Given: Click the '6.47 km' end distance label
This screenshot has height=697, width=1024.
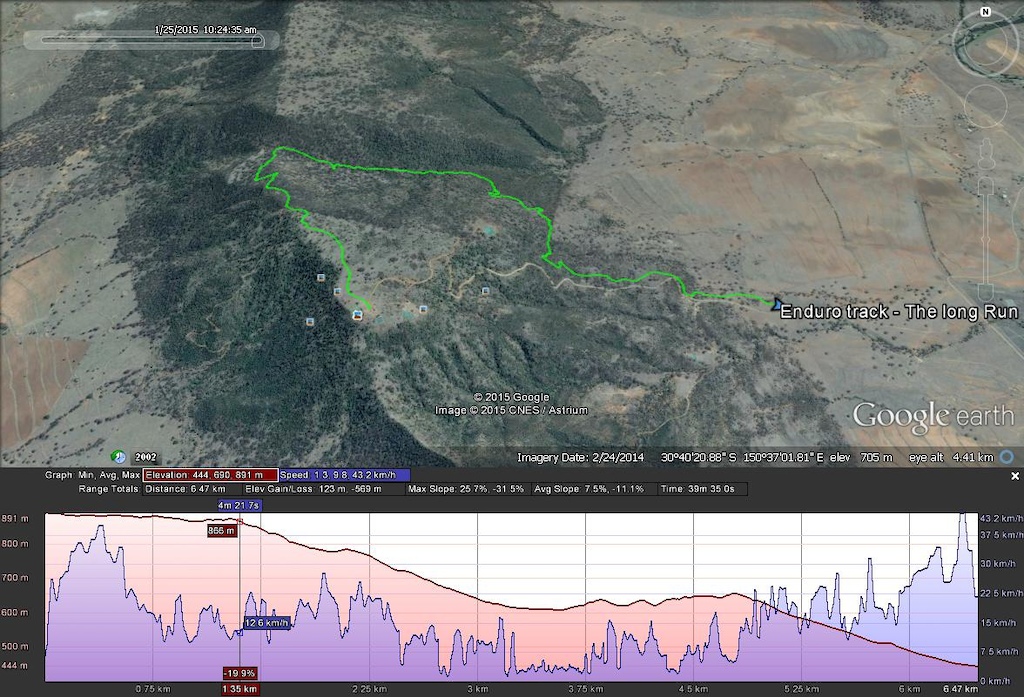Looking at the screenshot, I should pos(961,689).
